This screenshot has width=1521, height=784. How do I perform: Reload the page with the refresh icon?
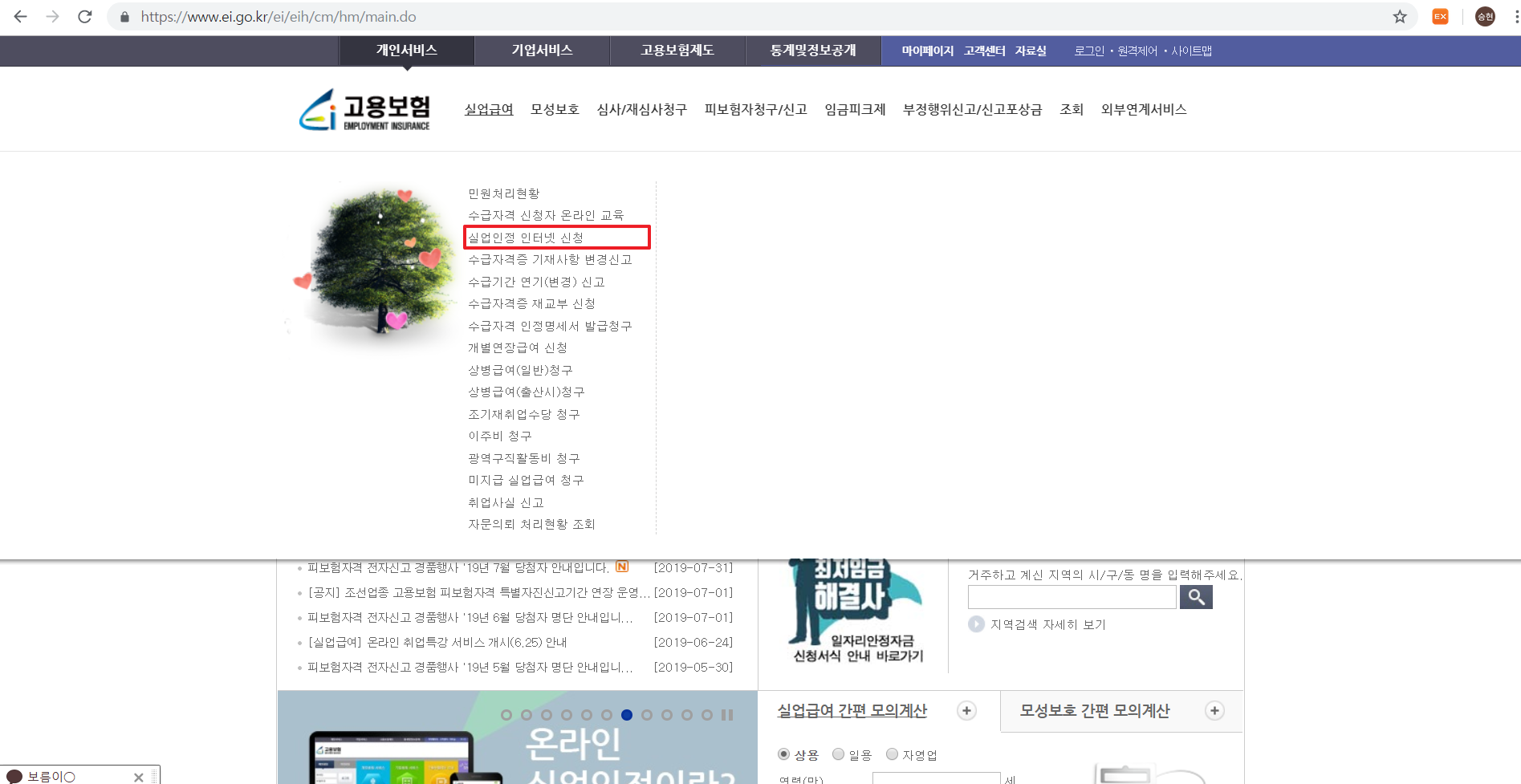[85, 17]
